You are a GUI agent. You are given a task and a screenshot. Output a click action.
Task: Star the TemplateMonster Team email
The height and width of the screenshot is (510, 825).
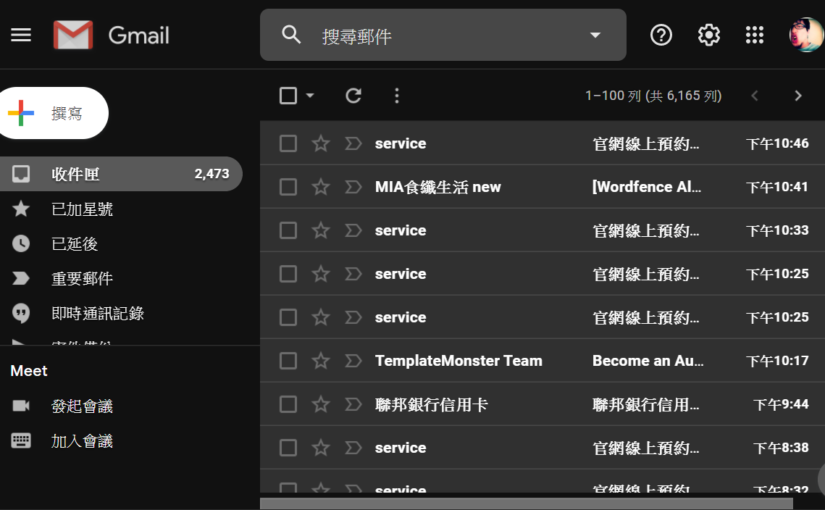pos(320,361)
